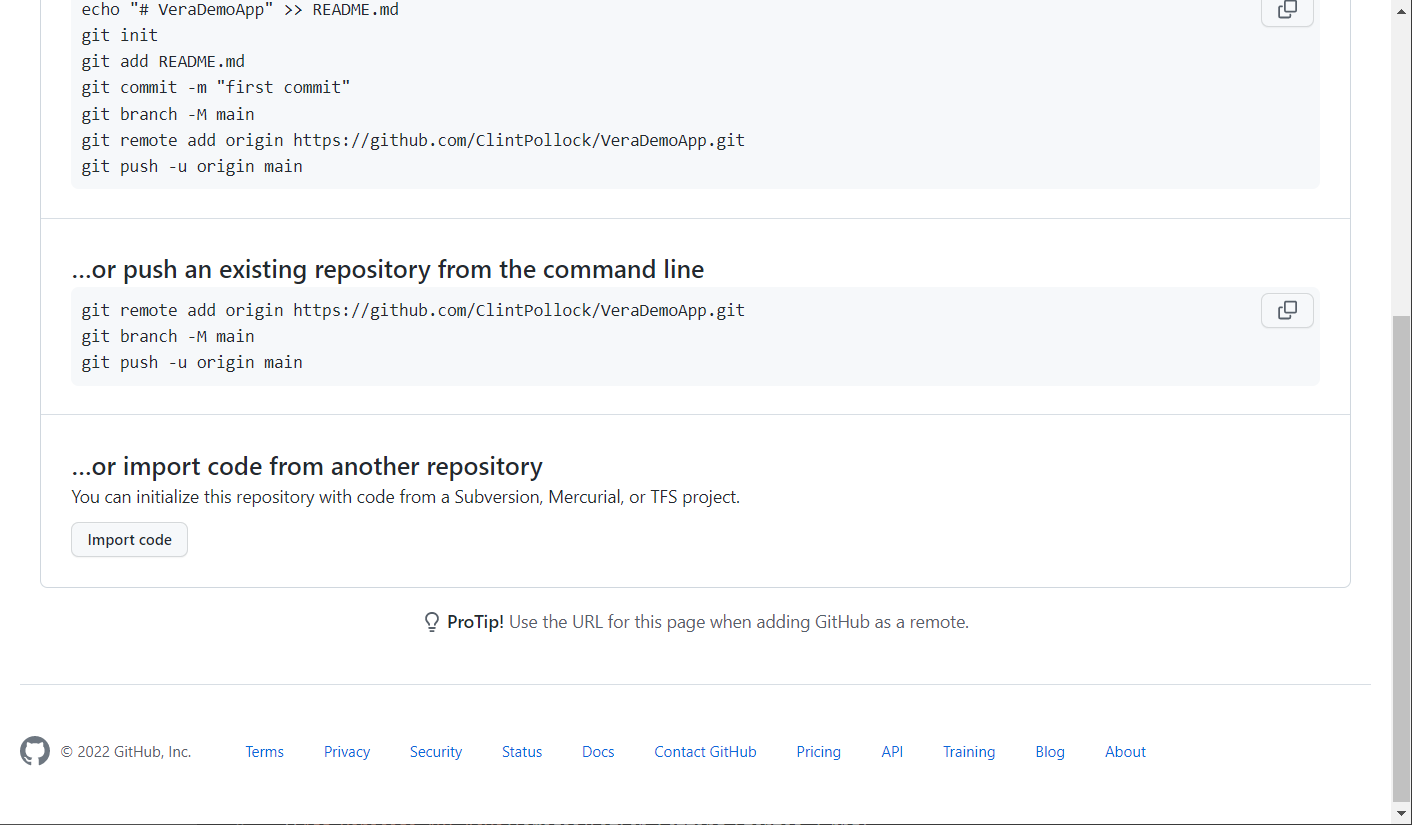Viewport: 1412px width, 825px height.
Task: Open the Status footer link
Action: pos(522,752)
